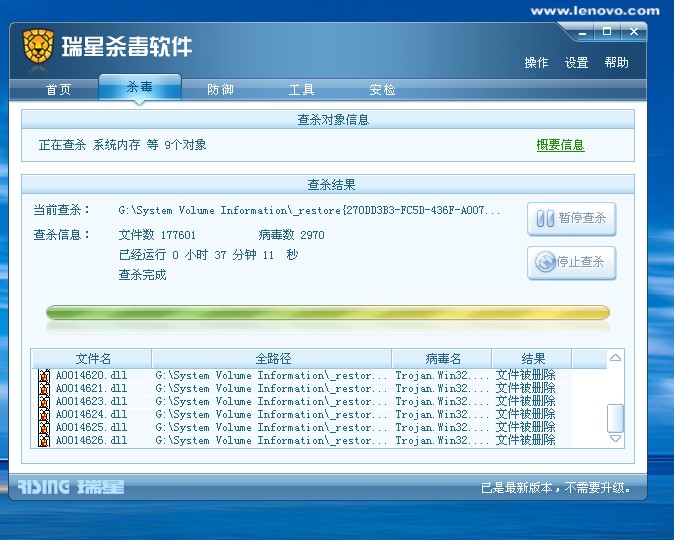Maximize the Rising antivirus window
Screen dimensions: 674x540
[607, 32]
